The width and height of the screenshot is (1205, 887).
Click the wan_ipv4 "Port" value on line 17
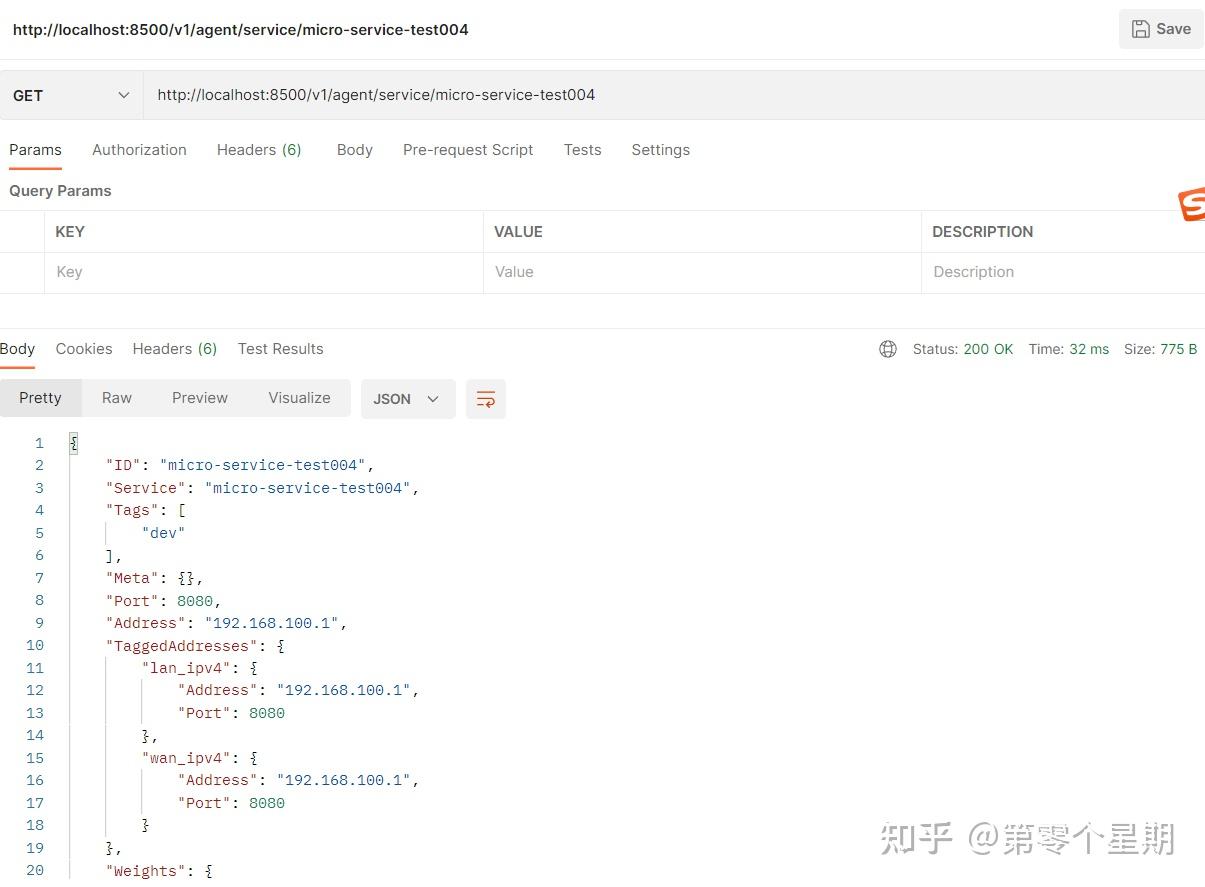click(x=267, y=803)
